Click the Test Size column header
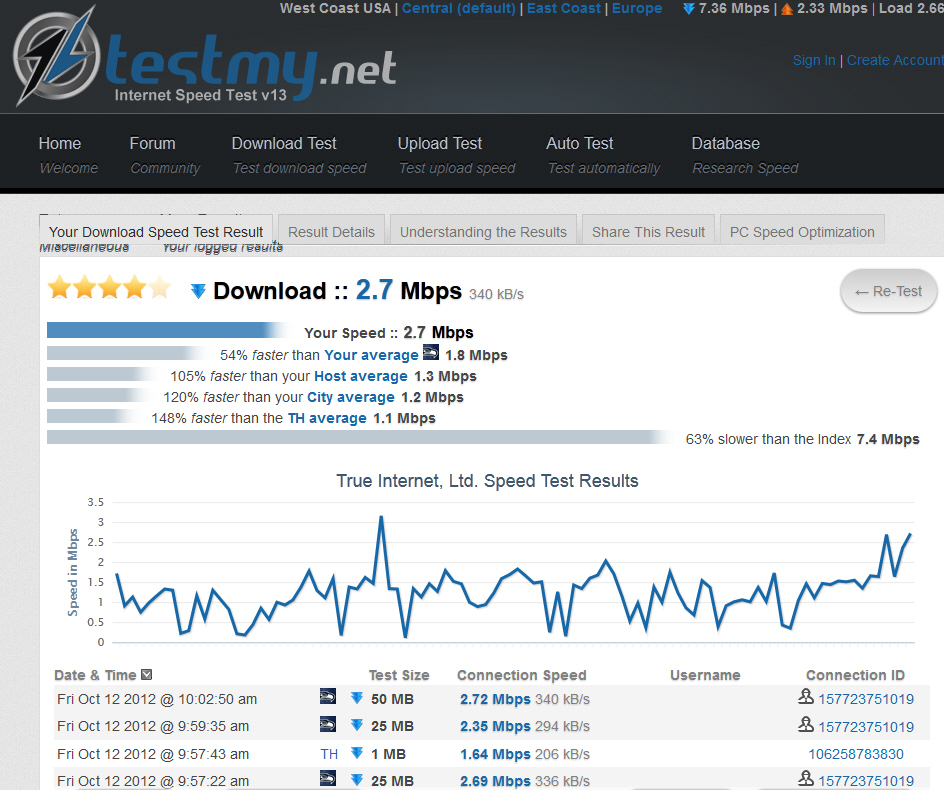This screenshot has width=945, height=791. (399, 675)
